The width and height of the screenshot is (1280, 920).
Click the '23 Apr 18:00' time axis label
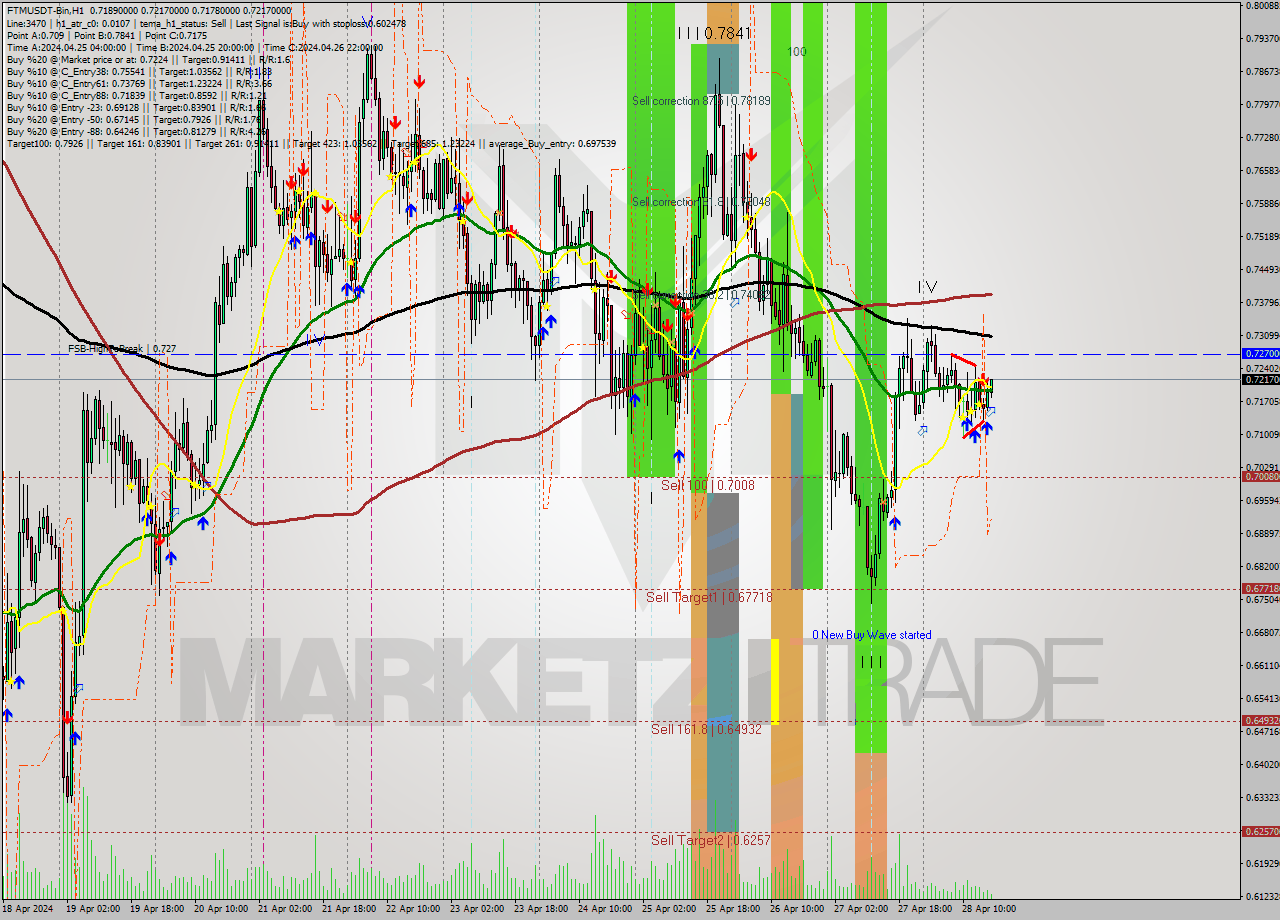pyautogui.click(x=539, y=909)
